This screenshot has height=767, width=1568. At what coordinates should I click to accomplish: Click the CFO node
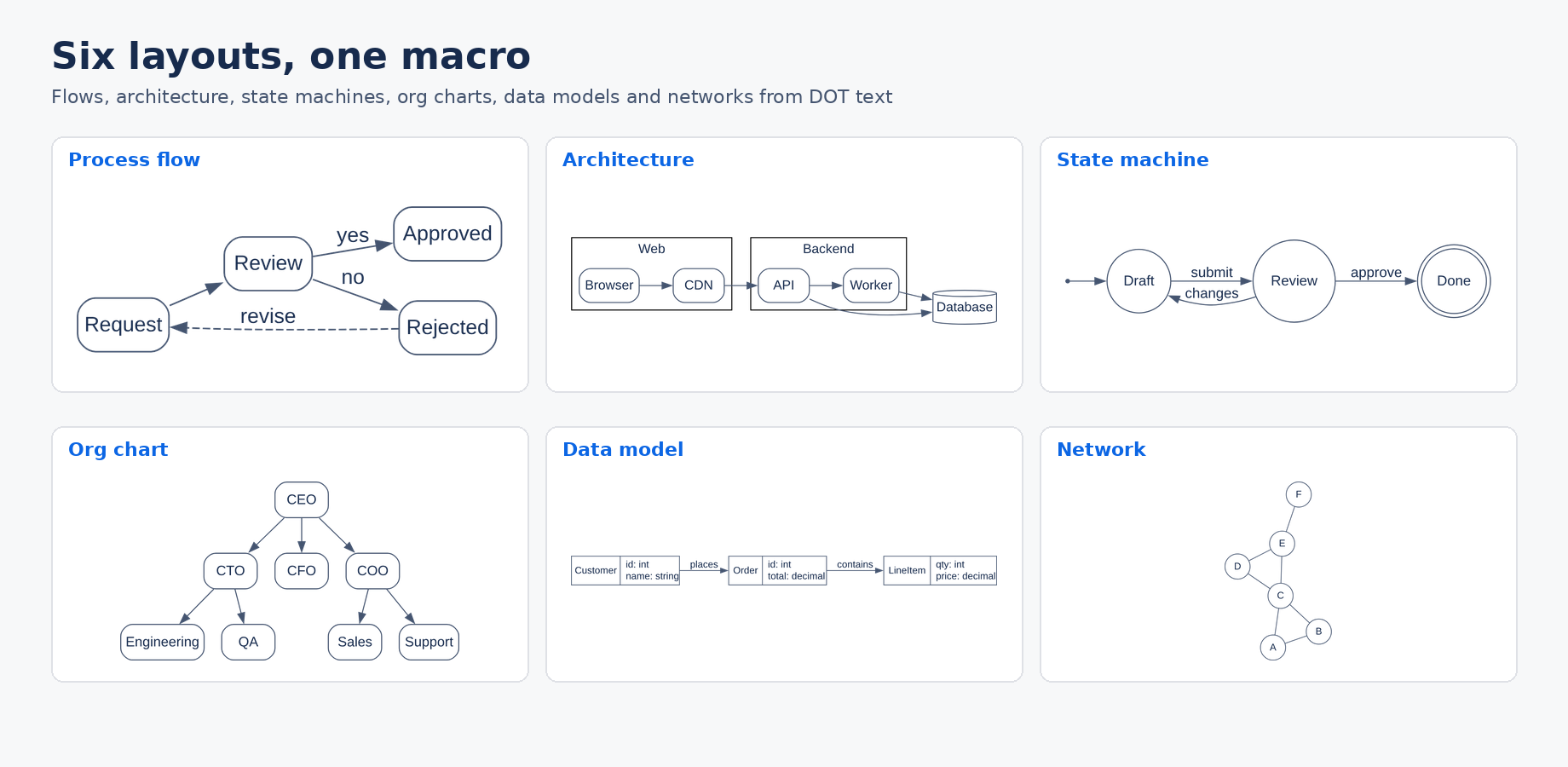click(x=302, y=571)
